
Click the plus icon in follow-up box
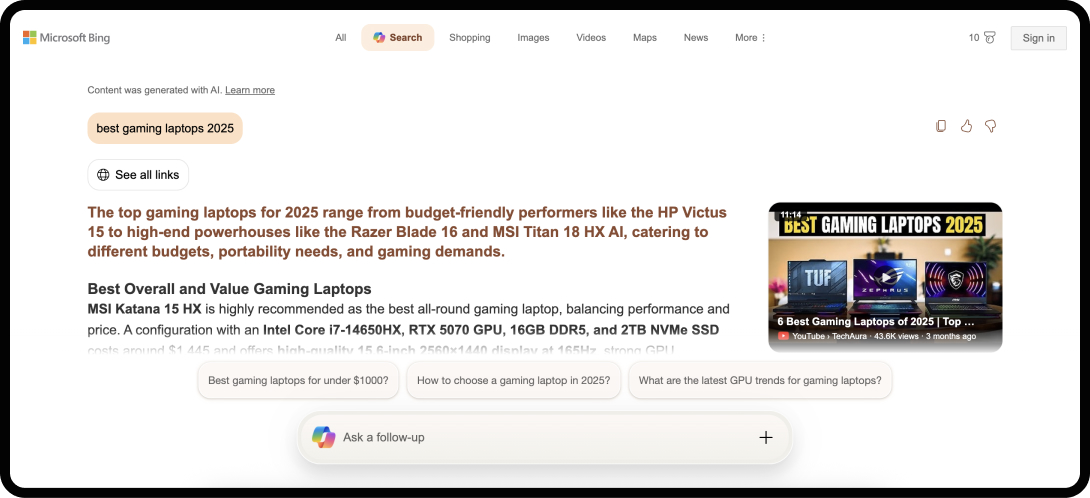765,437
